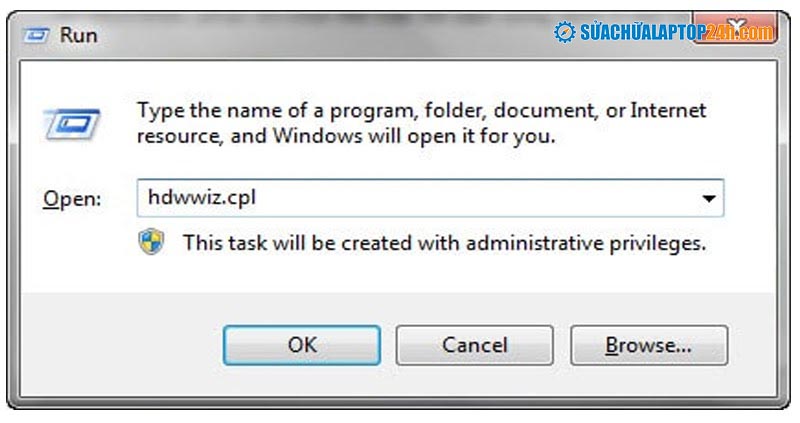Click empty middle area of title bar
Viewport: 800px width, 423px height.
pyautogui.click(x=327, y=35)
